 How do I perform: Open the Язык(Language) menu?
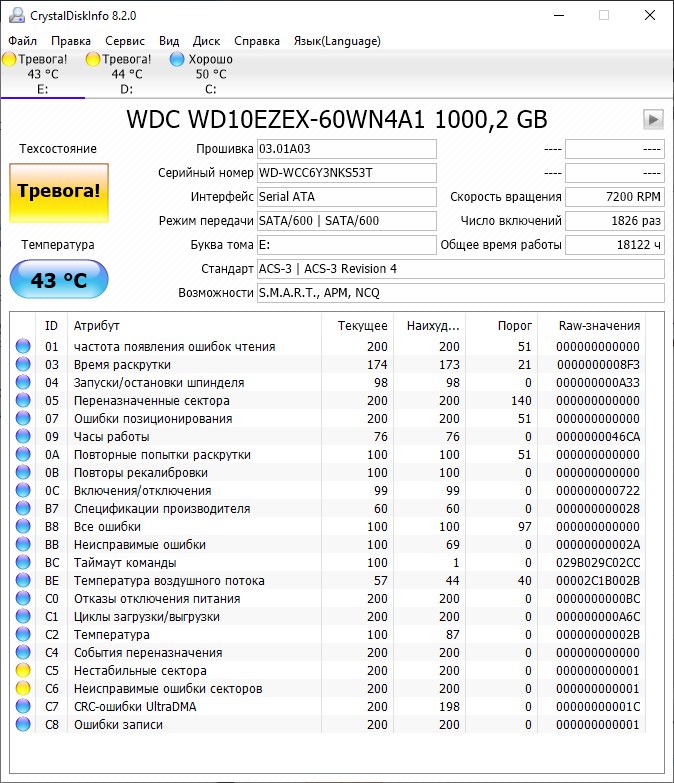337,41
